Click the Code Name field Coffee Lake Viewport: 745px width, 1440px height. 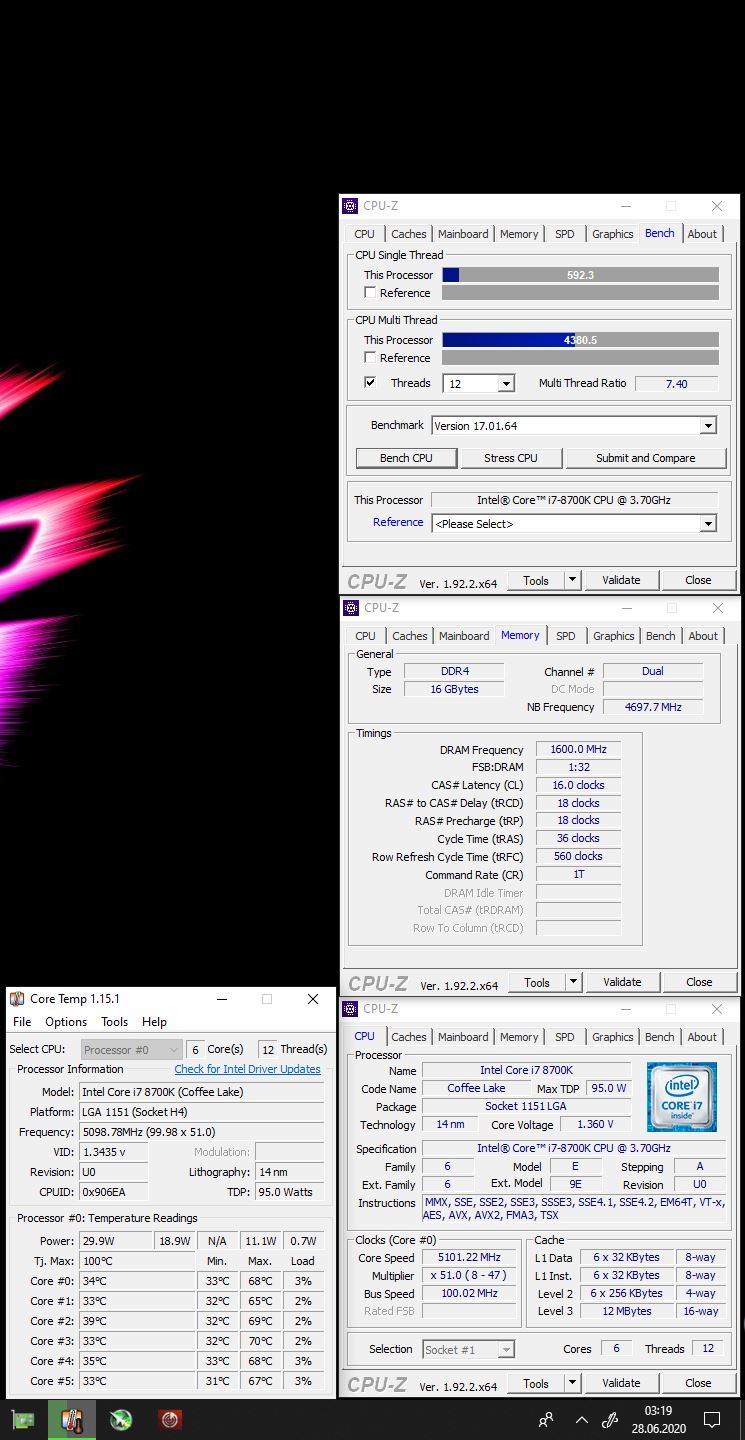click(476, 1089)
